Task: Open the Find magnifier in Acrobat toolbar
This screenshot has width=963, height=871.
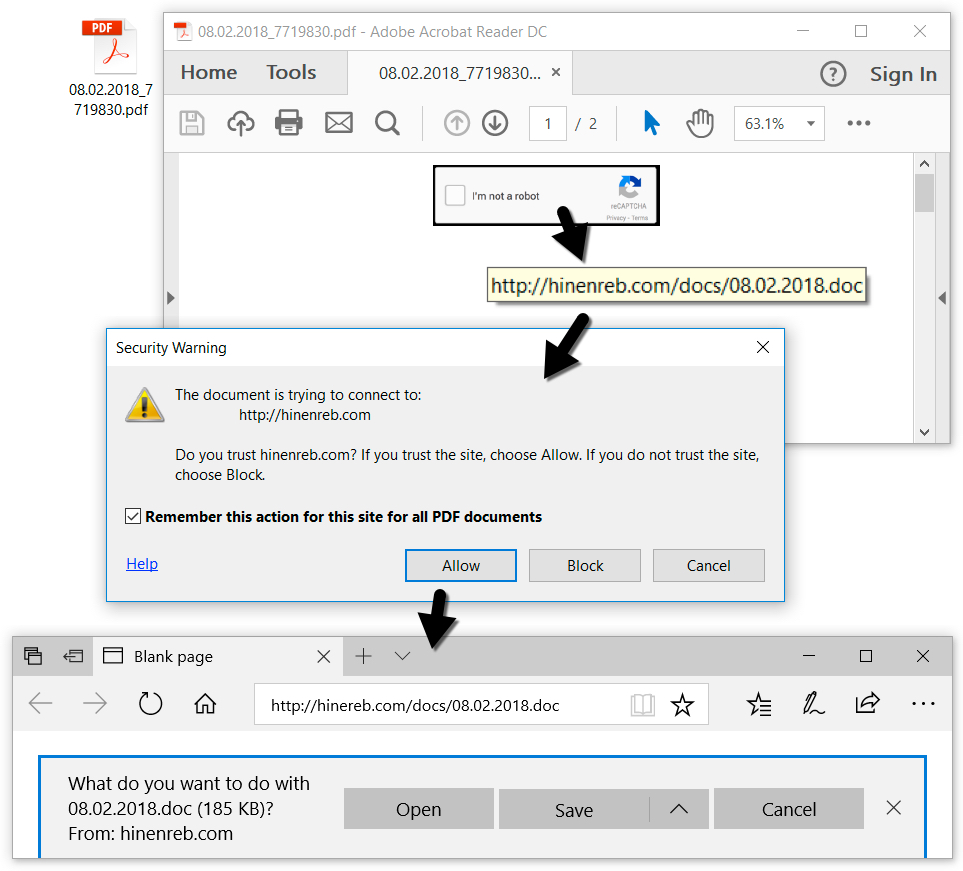Action: click(x=388, y=123)
